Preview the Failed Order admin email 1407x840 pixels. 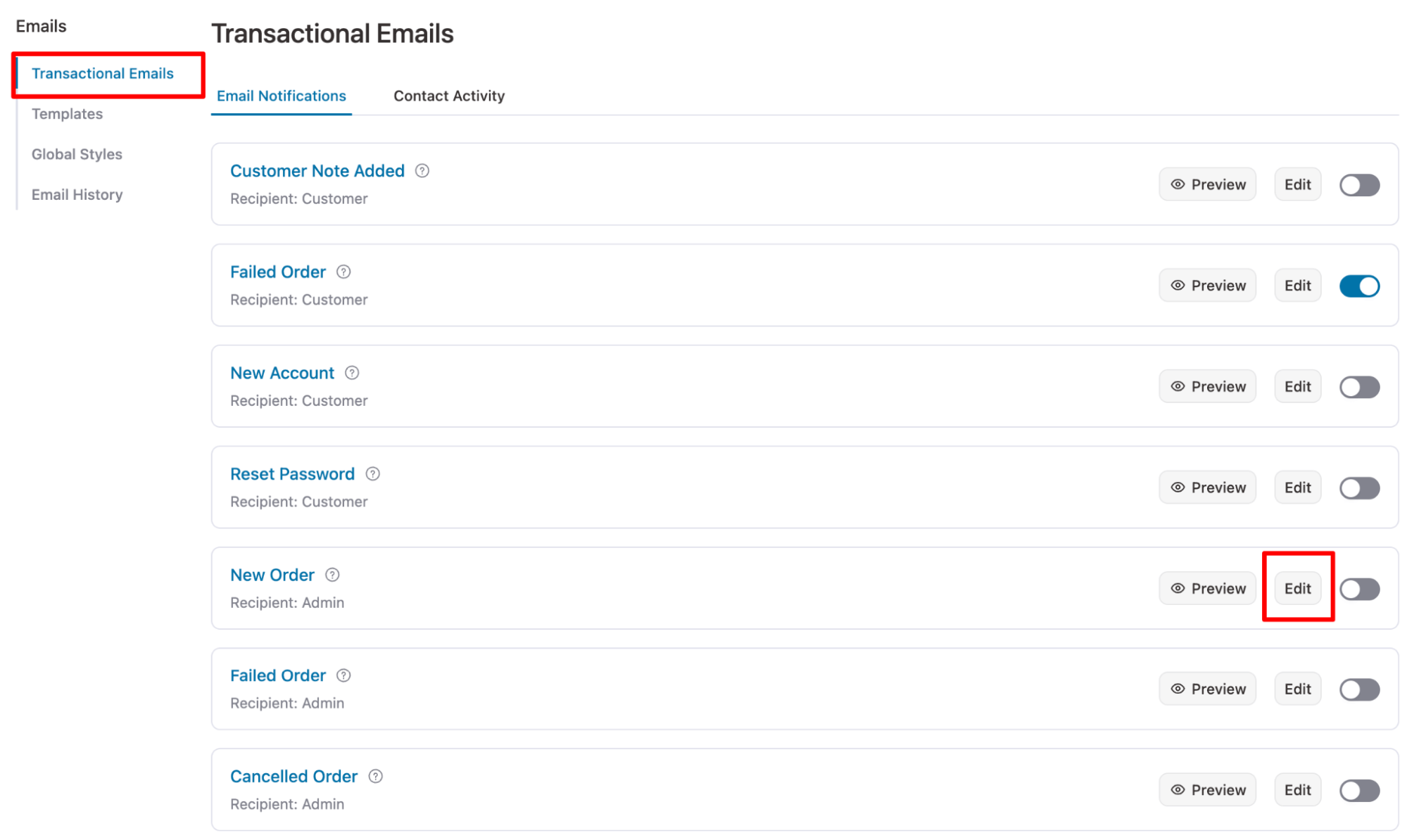click(x=1207, y=689)
